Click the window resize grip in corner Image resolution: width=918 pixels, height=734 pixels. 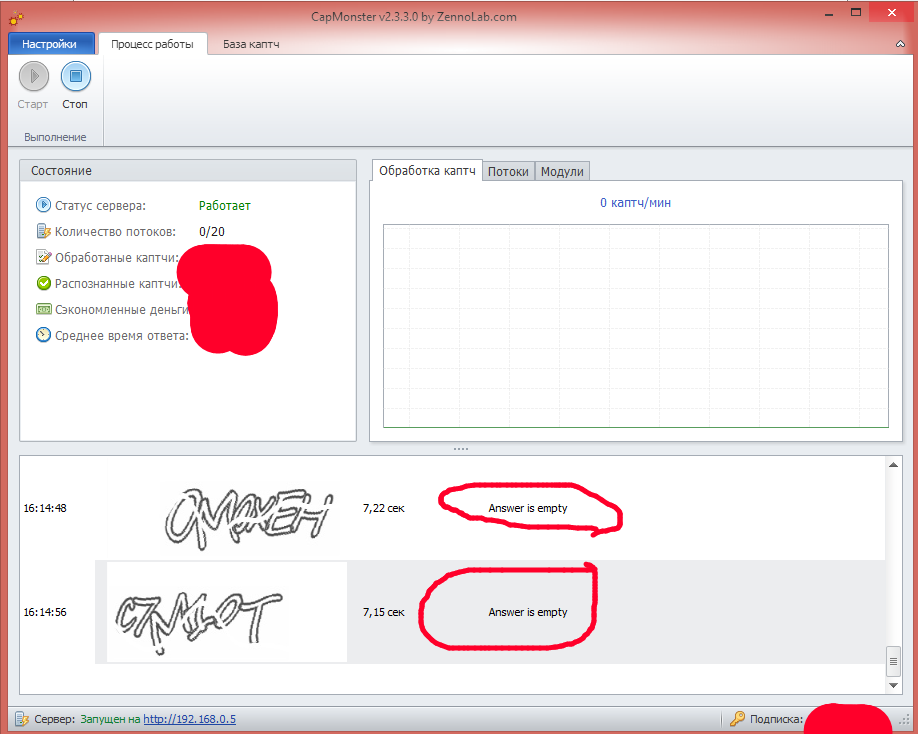point(904,721)
